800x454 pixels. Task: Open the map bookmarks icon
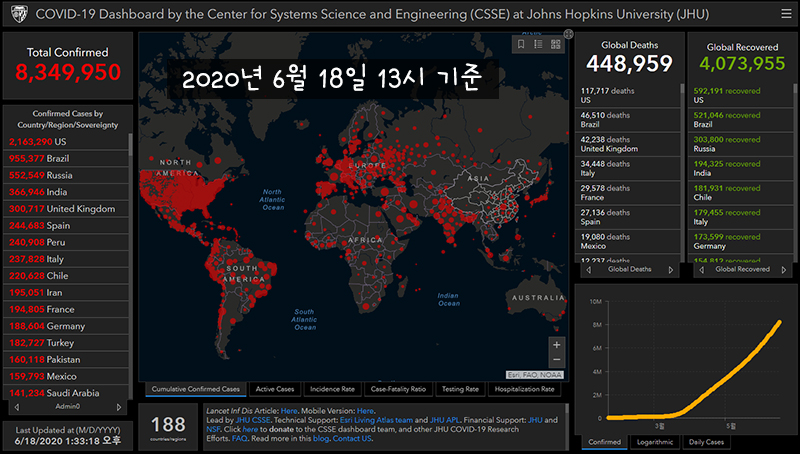521,44
